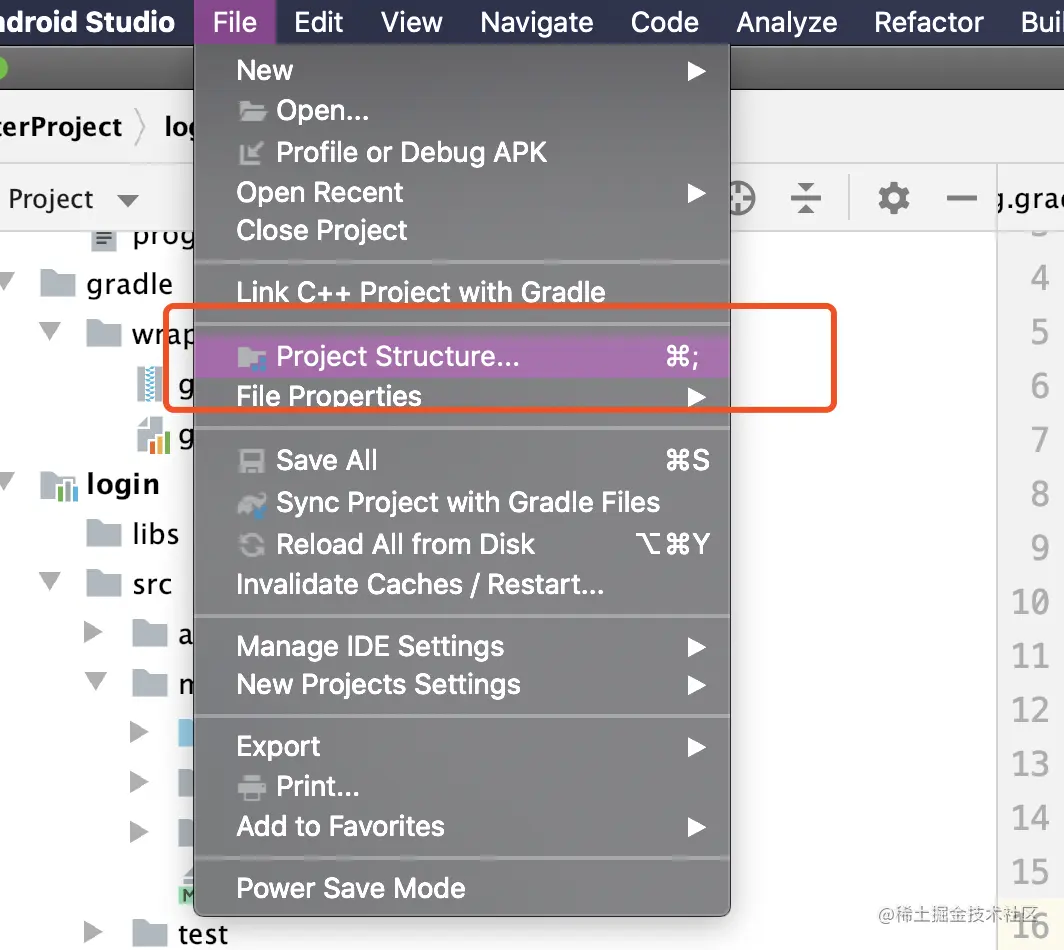This screenshot has height=950, width=1064.
Task: Click the locate target crosshair icon
Action: 739,198
